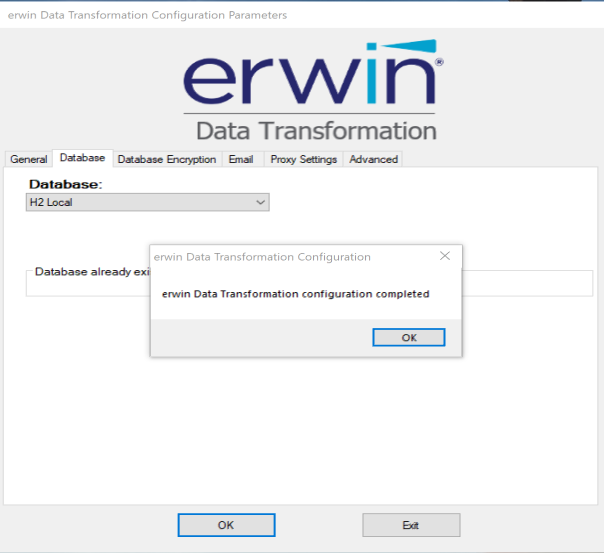Go to the Email tab

241,159
